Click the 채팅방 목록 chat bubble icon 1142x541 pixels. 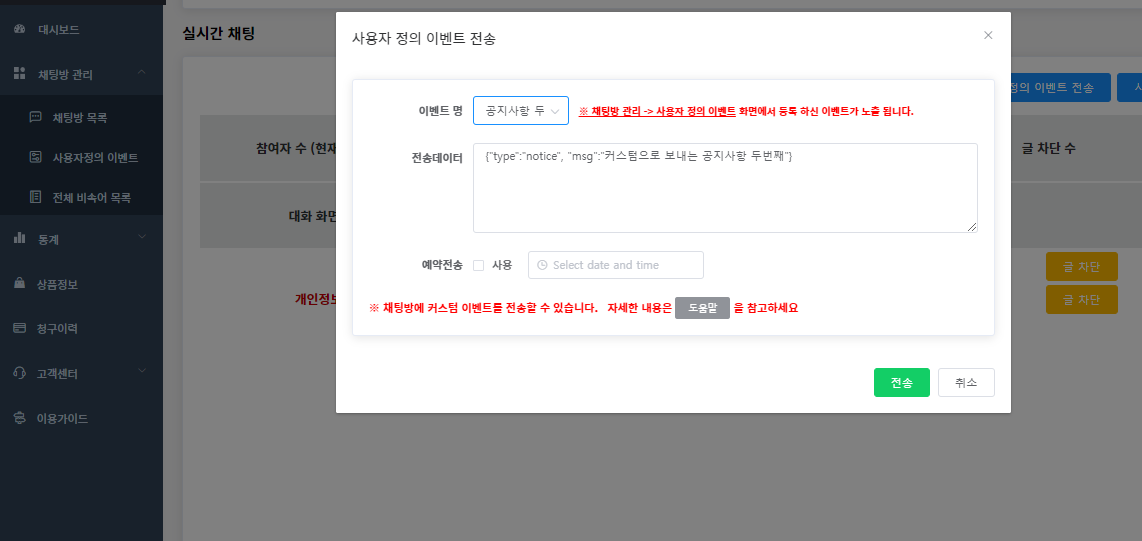coord(36,117)
